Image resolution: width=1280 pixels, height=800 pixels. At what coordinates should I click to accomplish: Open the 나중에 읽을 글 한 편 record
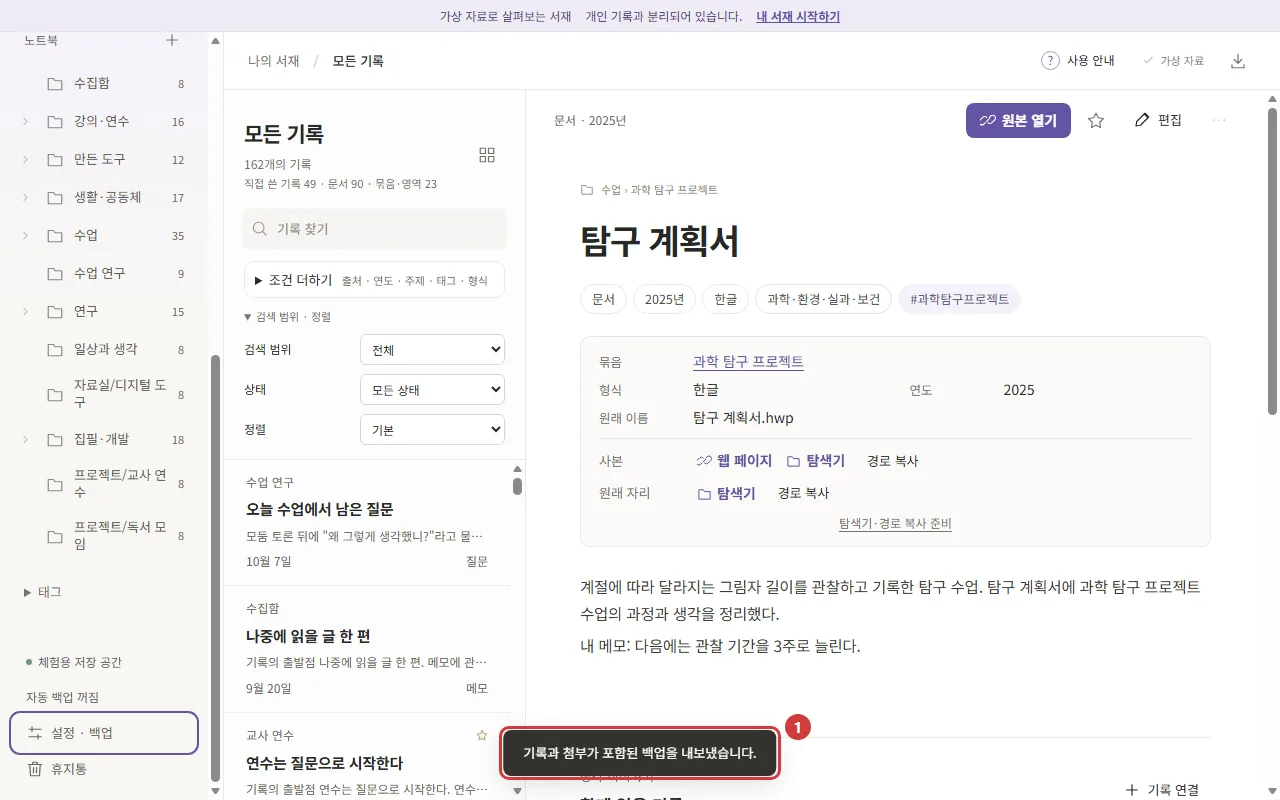367,650
